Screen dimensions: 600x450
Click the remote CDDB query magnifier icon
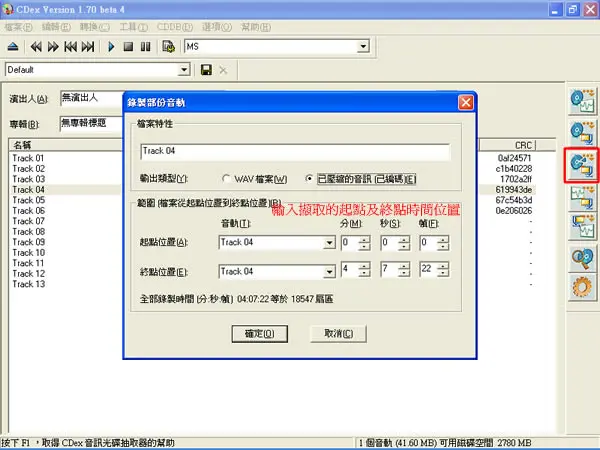[582, 259]
